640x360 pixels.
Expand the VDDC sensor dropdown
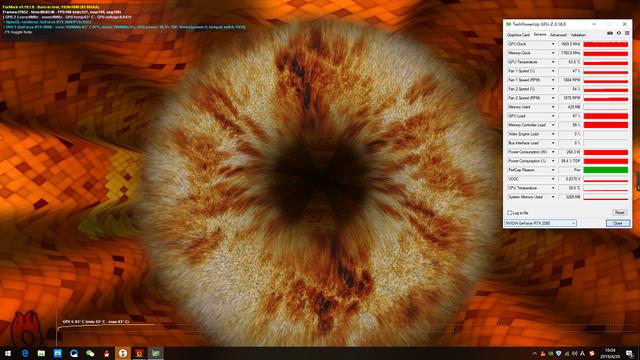pyautogui.click(x=553, y=179)
